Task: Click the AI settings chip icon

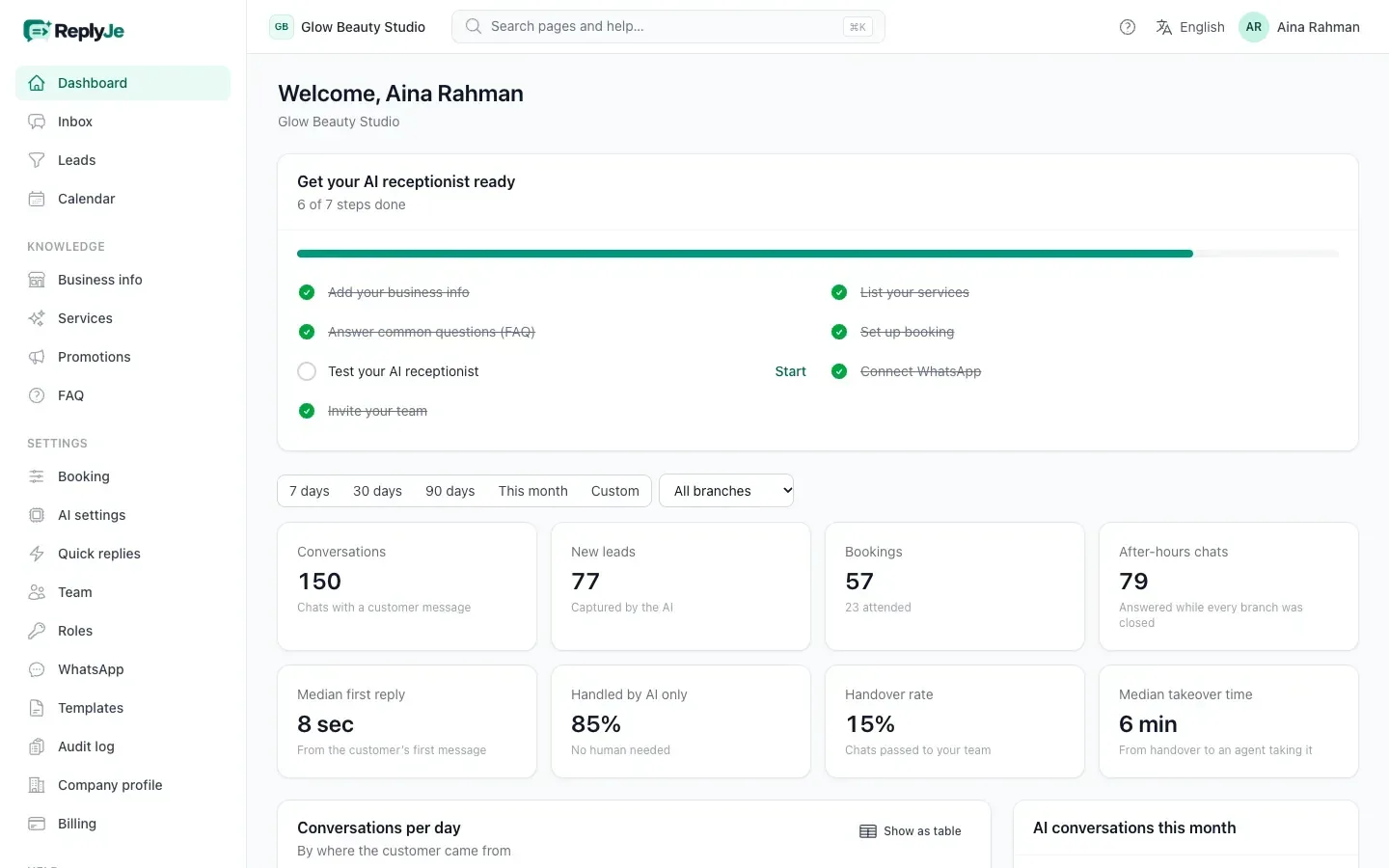Action: point(37,515)
